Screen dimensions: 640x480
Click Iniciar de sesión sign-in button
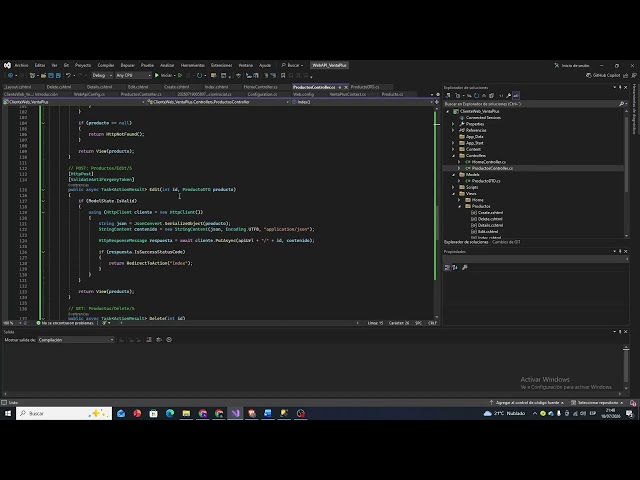coord(572,65)
